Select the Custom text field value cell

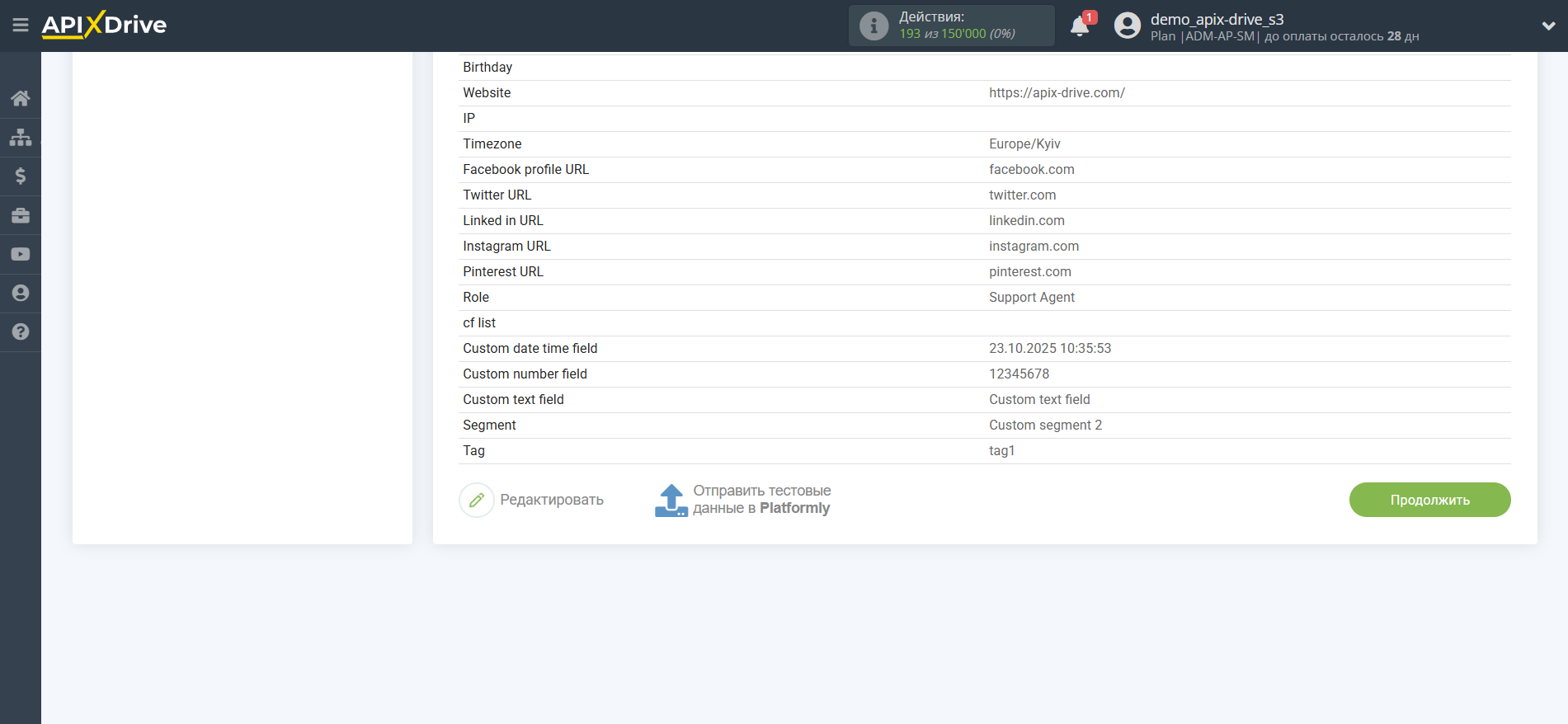[x=1039, y=400]
